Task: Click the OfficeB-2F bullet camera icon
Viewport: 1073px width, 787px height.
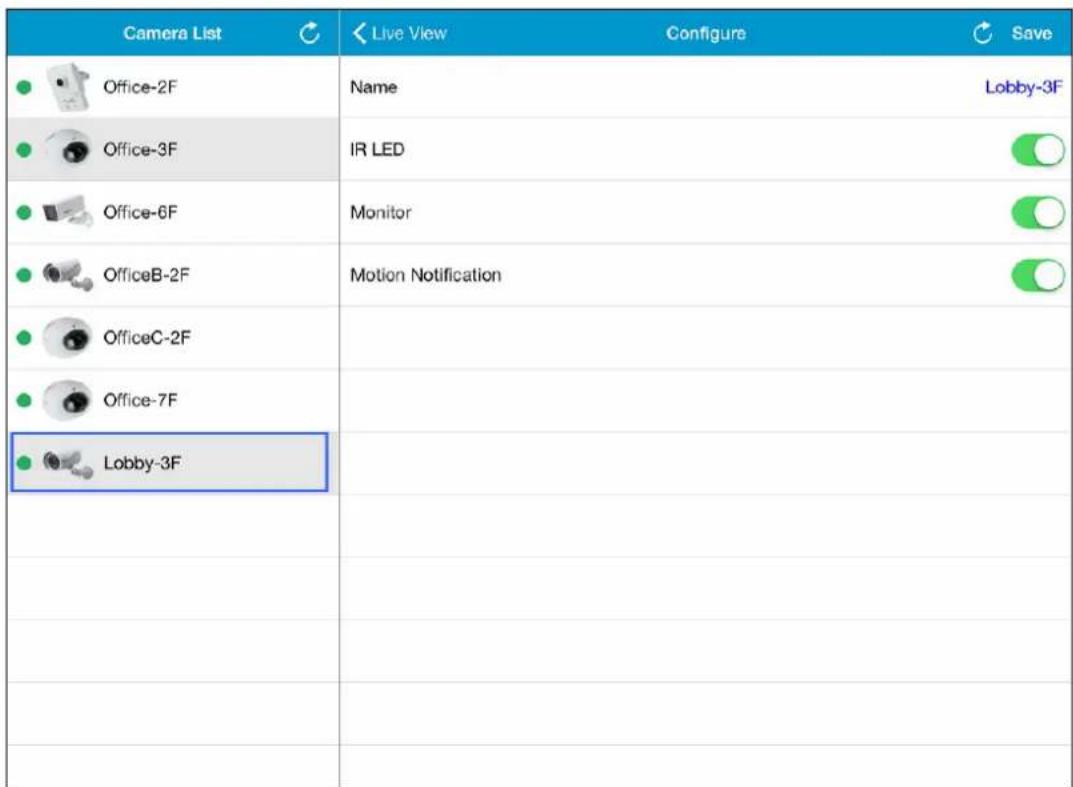Action: 67,274
